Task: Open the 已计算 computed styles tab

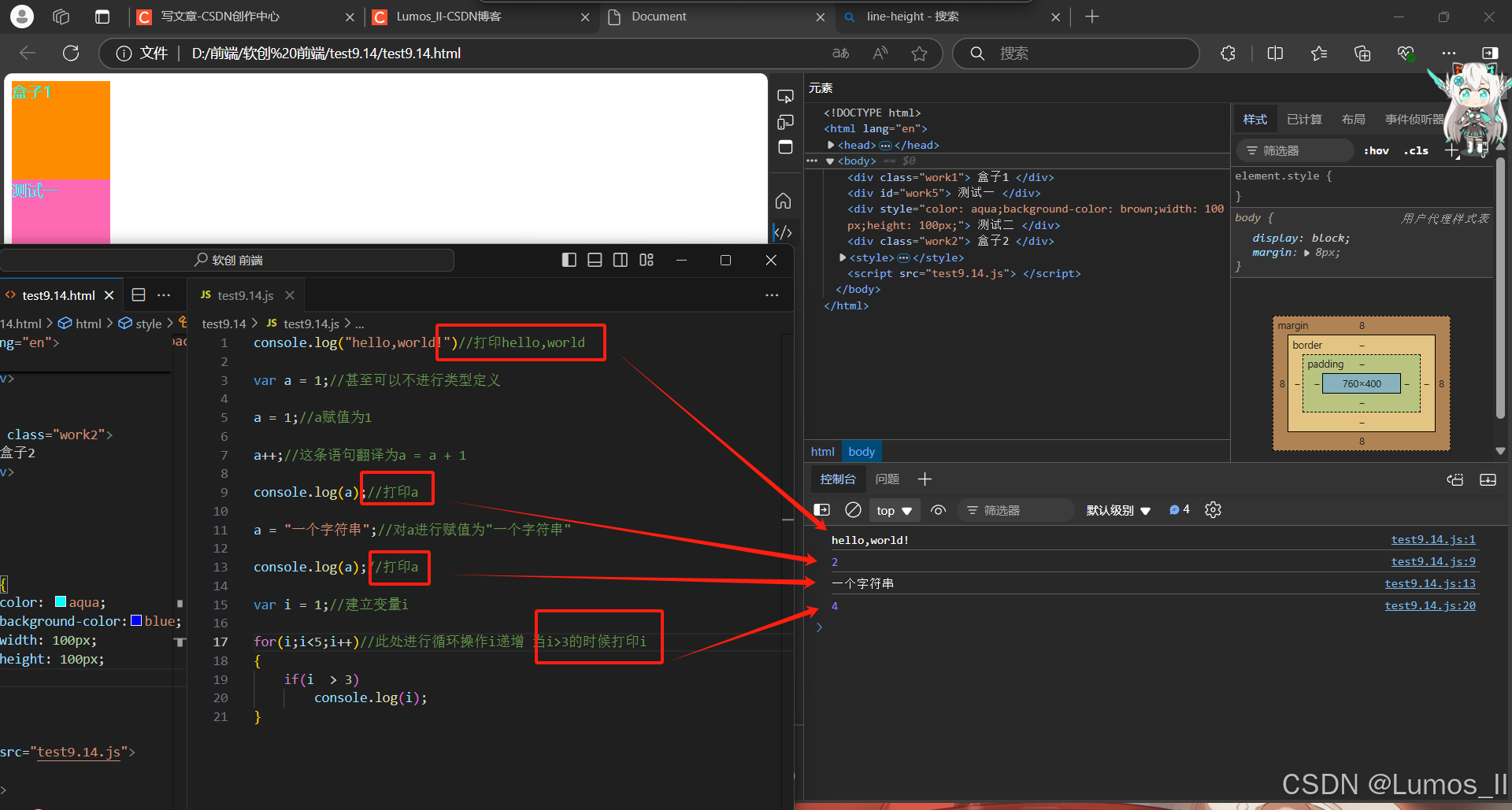Action: pos(1304,119)
